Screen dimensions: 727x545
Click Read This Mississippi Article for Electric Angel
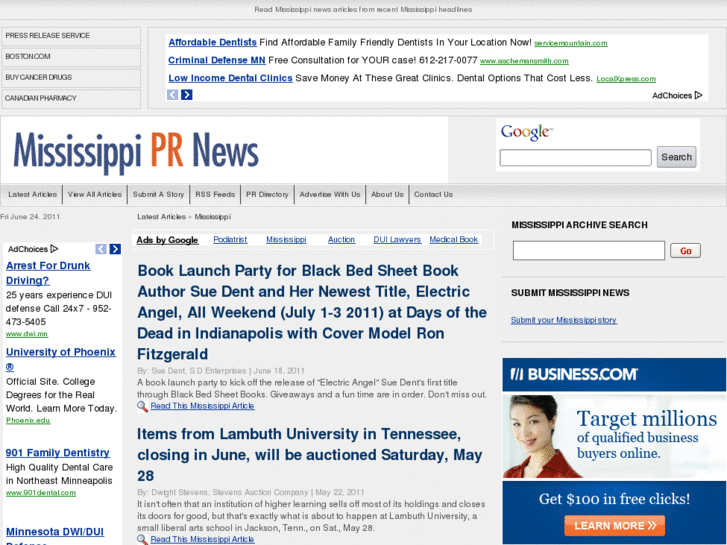(203, 406)
